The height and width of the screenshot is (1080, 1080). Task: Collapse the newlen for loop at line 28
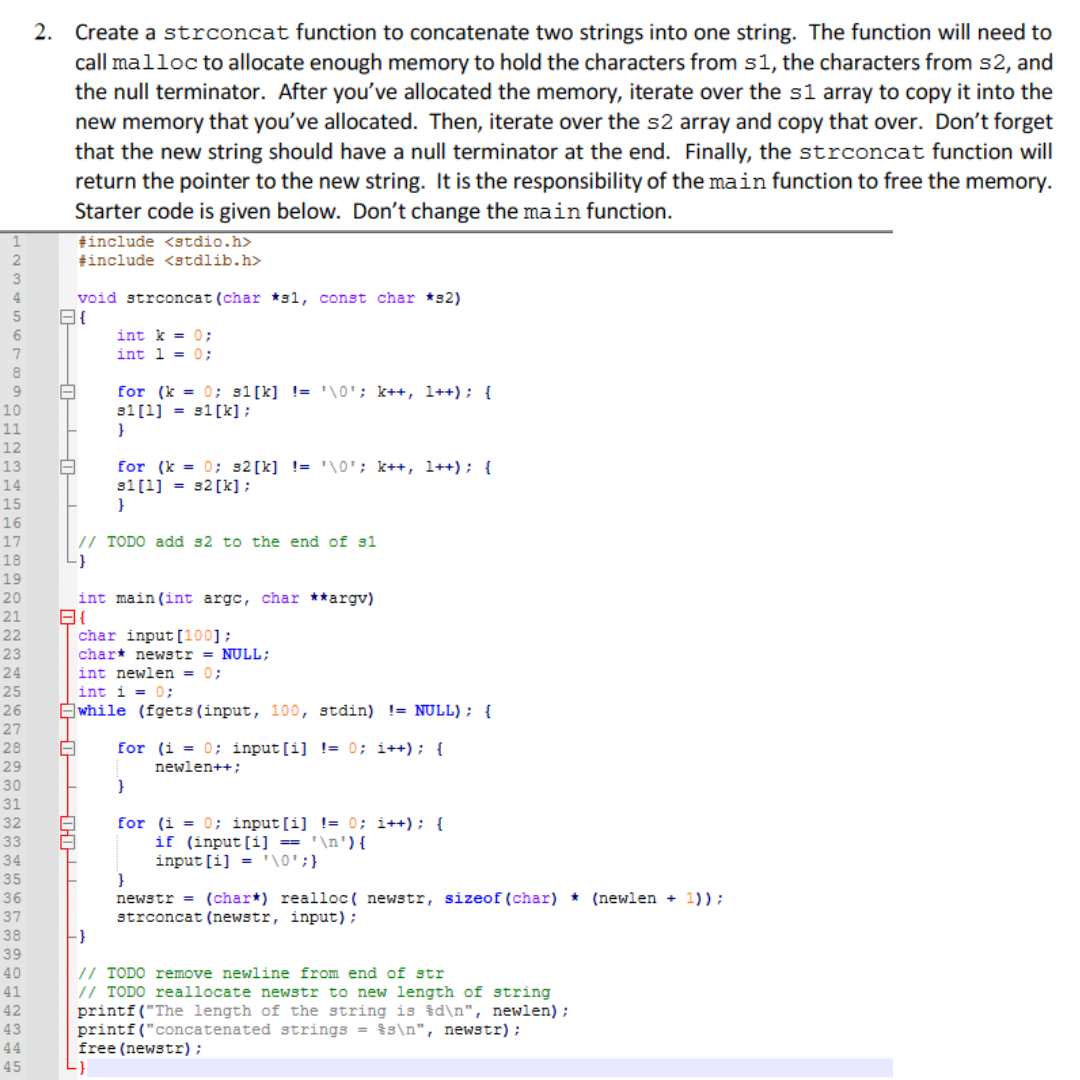(67, 748)
